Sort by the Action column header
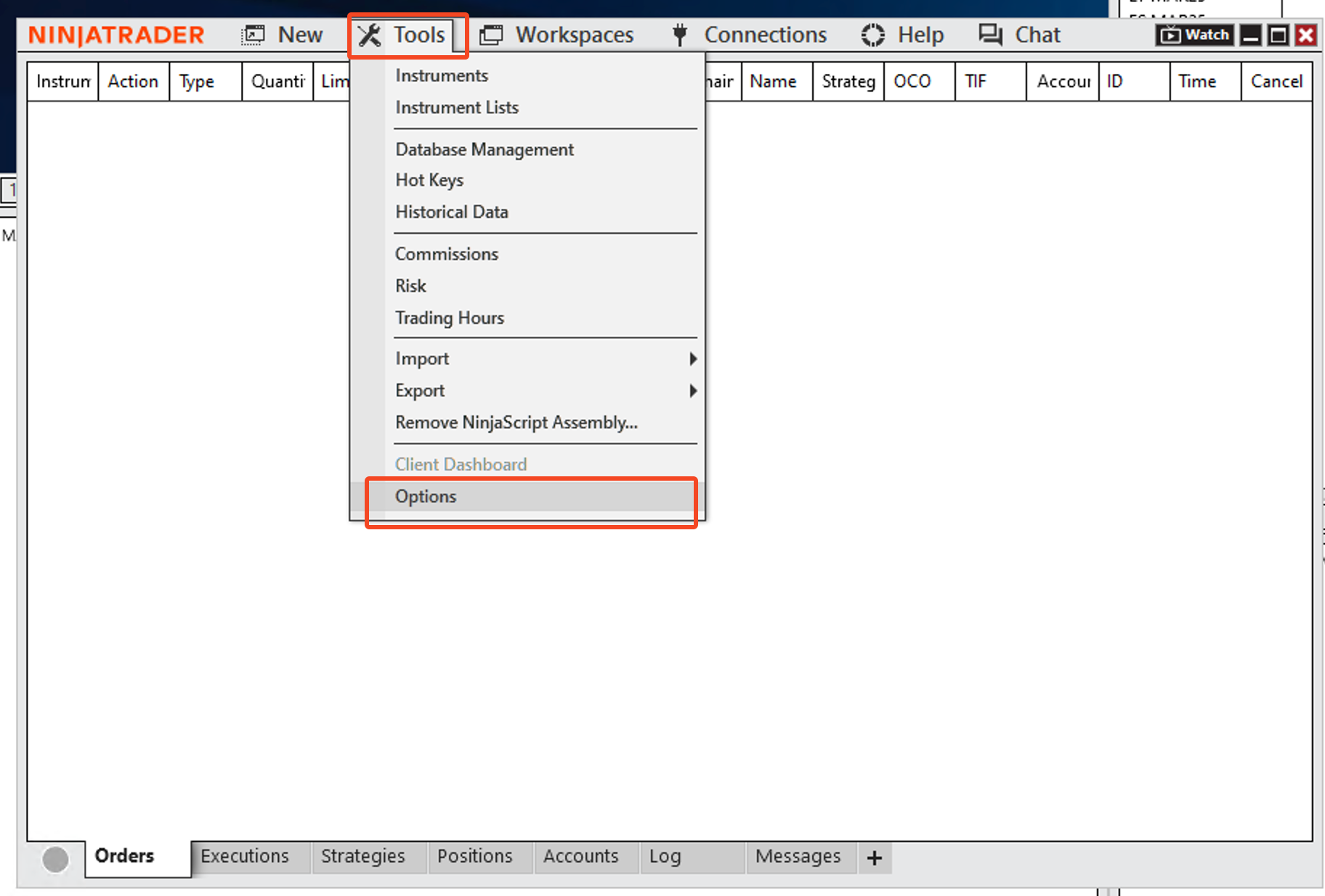The image size is (1325, 896). (x=133, y=81)
